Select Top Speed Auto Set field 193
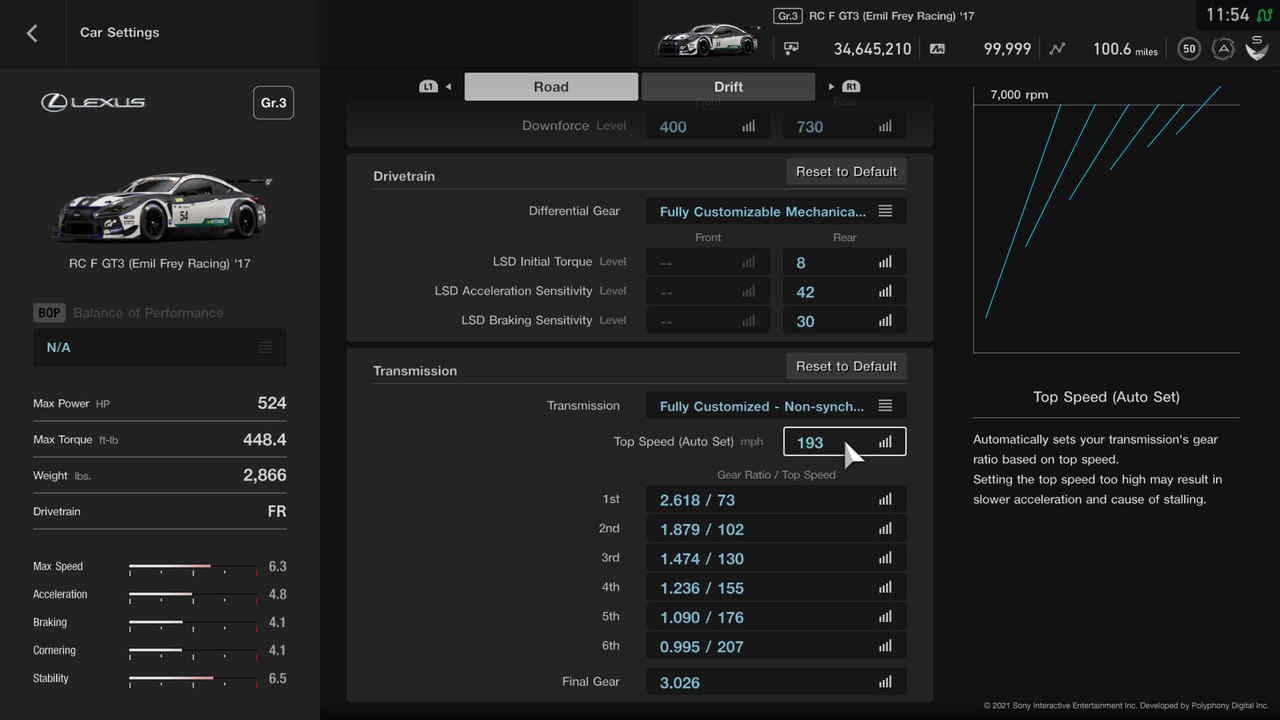This screenshot has height=720, width=1280. coord(845,442)
